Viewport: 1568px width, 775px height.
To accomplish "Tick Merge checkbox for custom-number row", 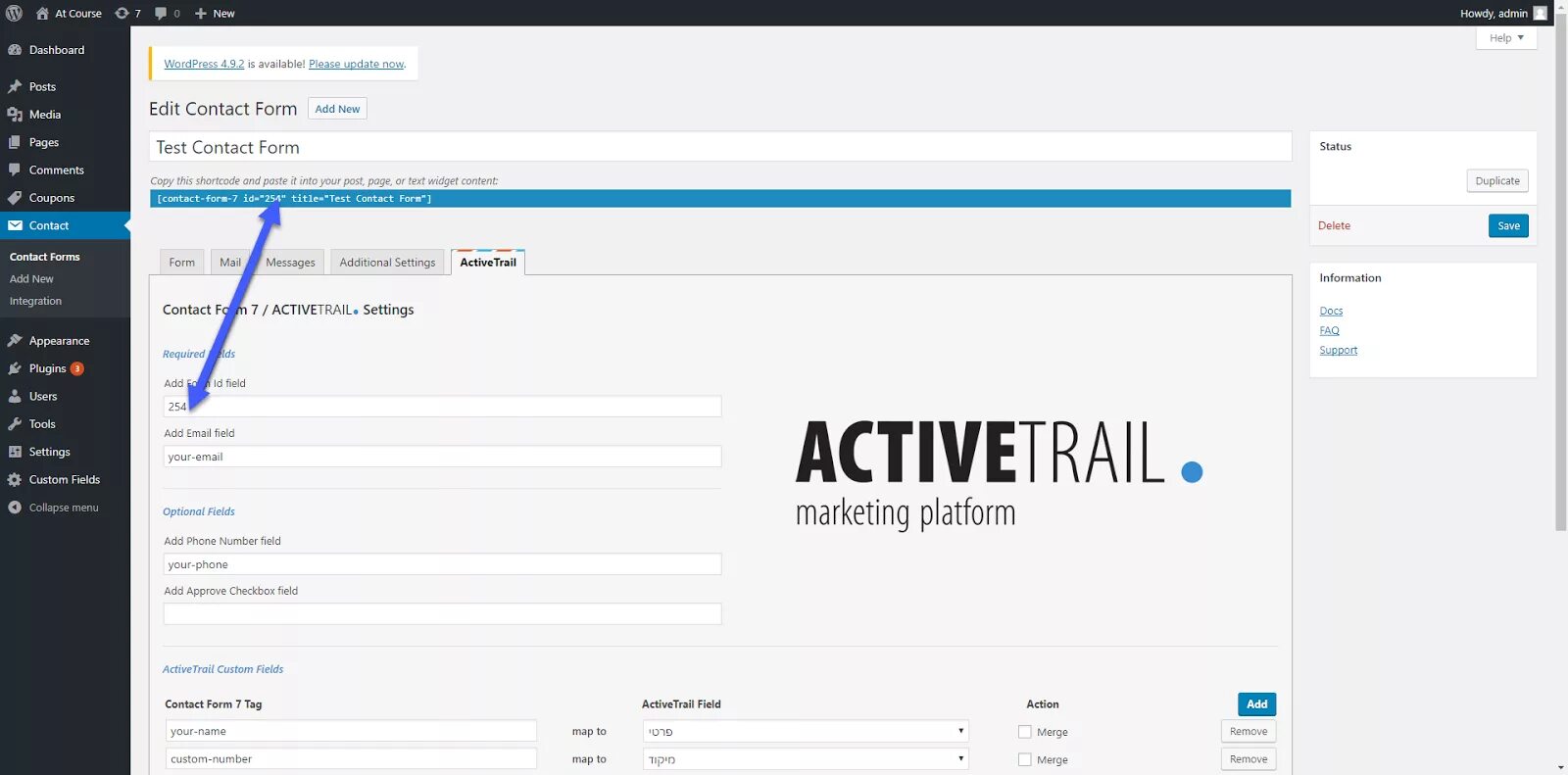I will tap(1025, 759).
